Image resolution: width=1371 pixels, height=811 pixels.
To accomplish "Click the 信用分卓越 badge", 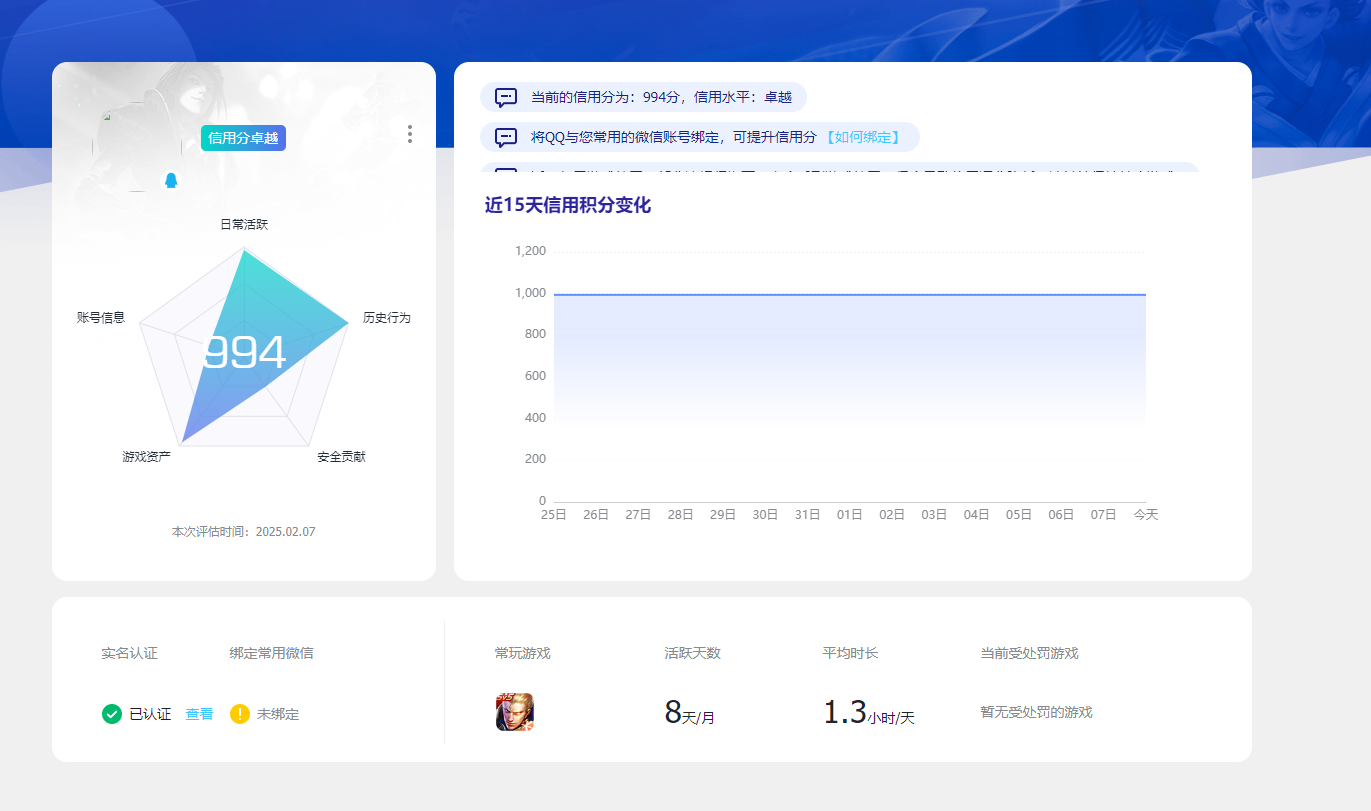I will (x=243, y=138).
